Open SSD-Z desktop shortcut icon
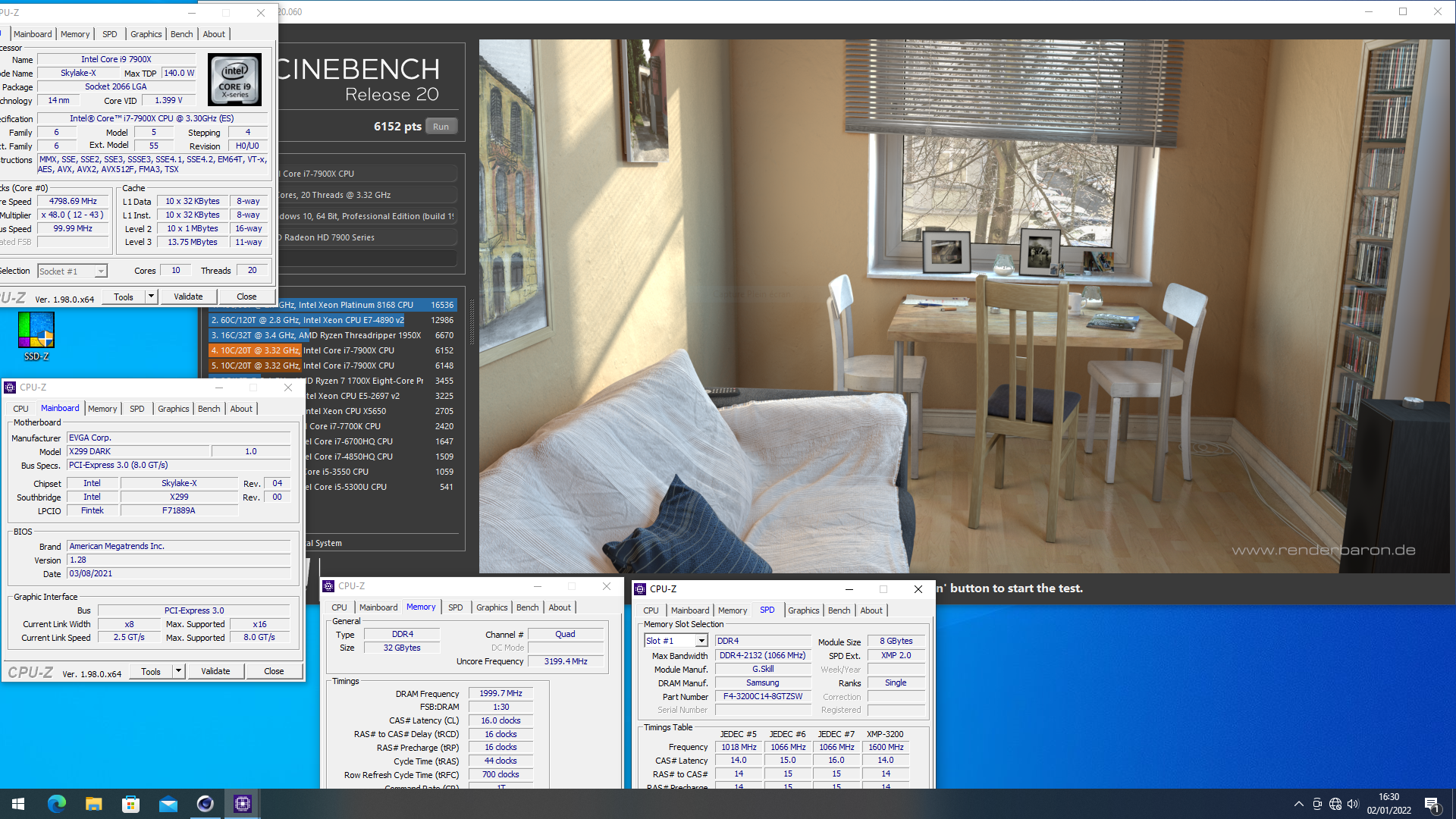Image resolution: width=1456 pixels, height=819 pixels. [36, 336]
